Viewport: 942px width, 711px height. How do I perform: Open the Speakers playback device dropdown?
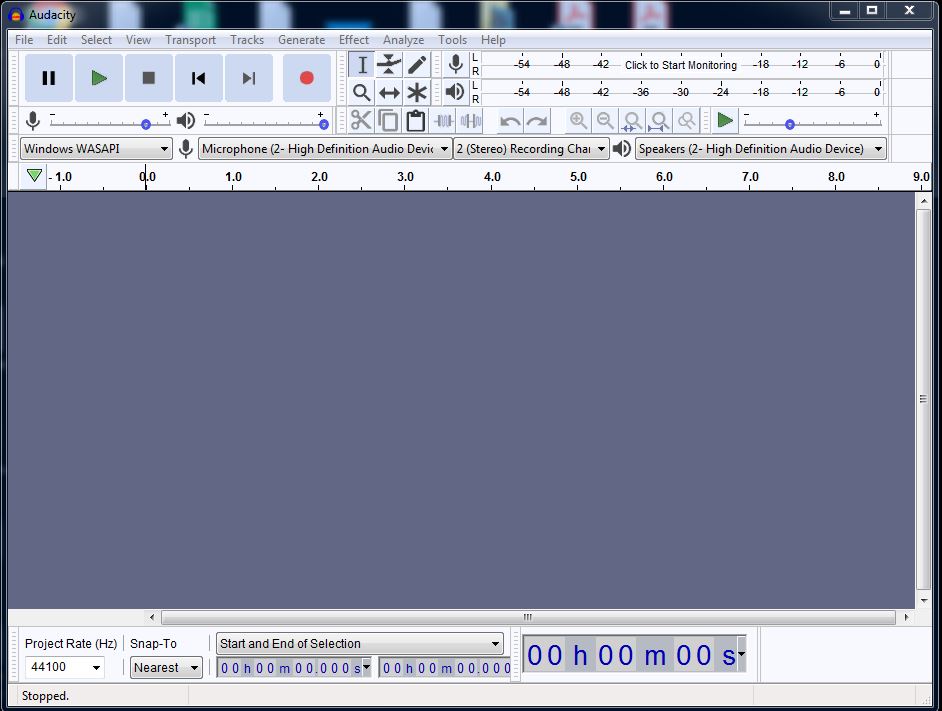[761, 148]
